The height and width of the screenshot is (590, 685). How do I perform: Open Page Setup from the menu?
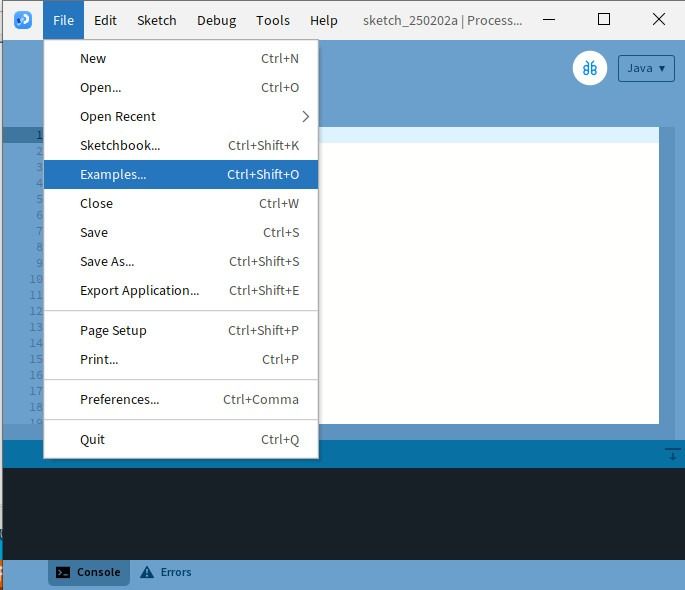pyautogui.click(x=181, y=330)
